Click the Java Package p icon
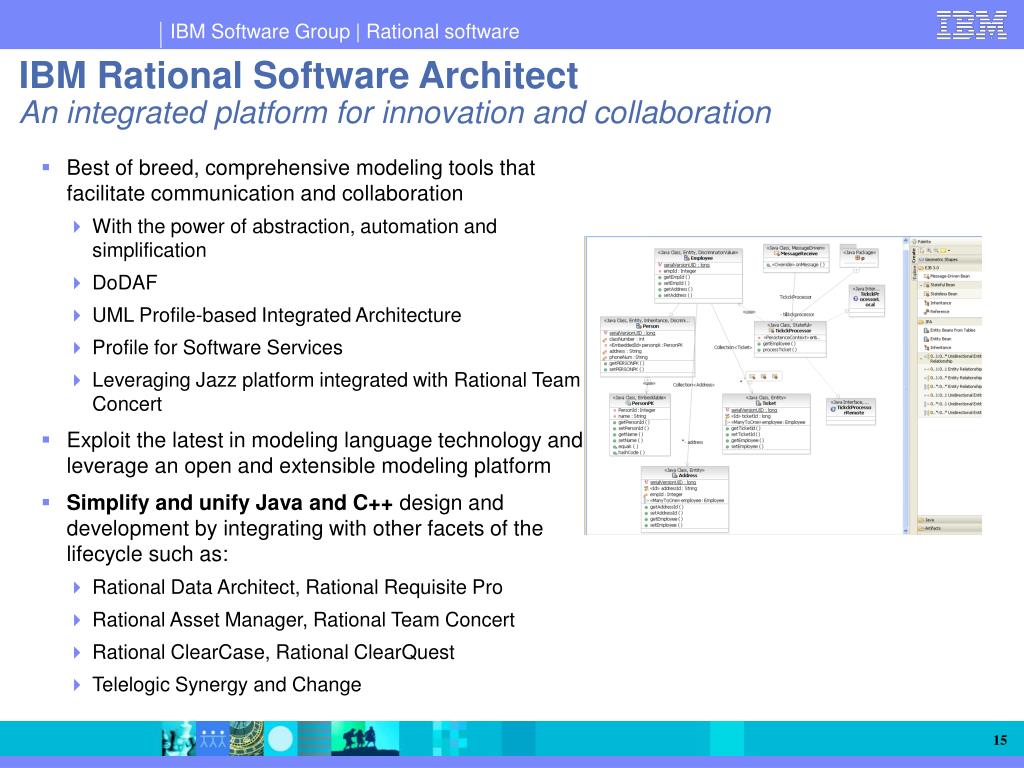Viewport: 1024px width, 768px height. (857, 258)
